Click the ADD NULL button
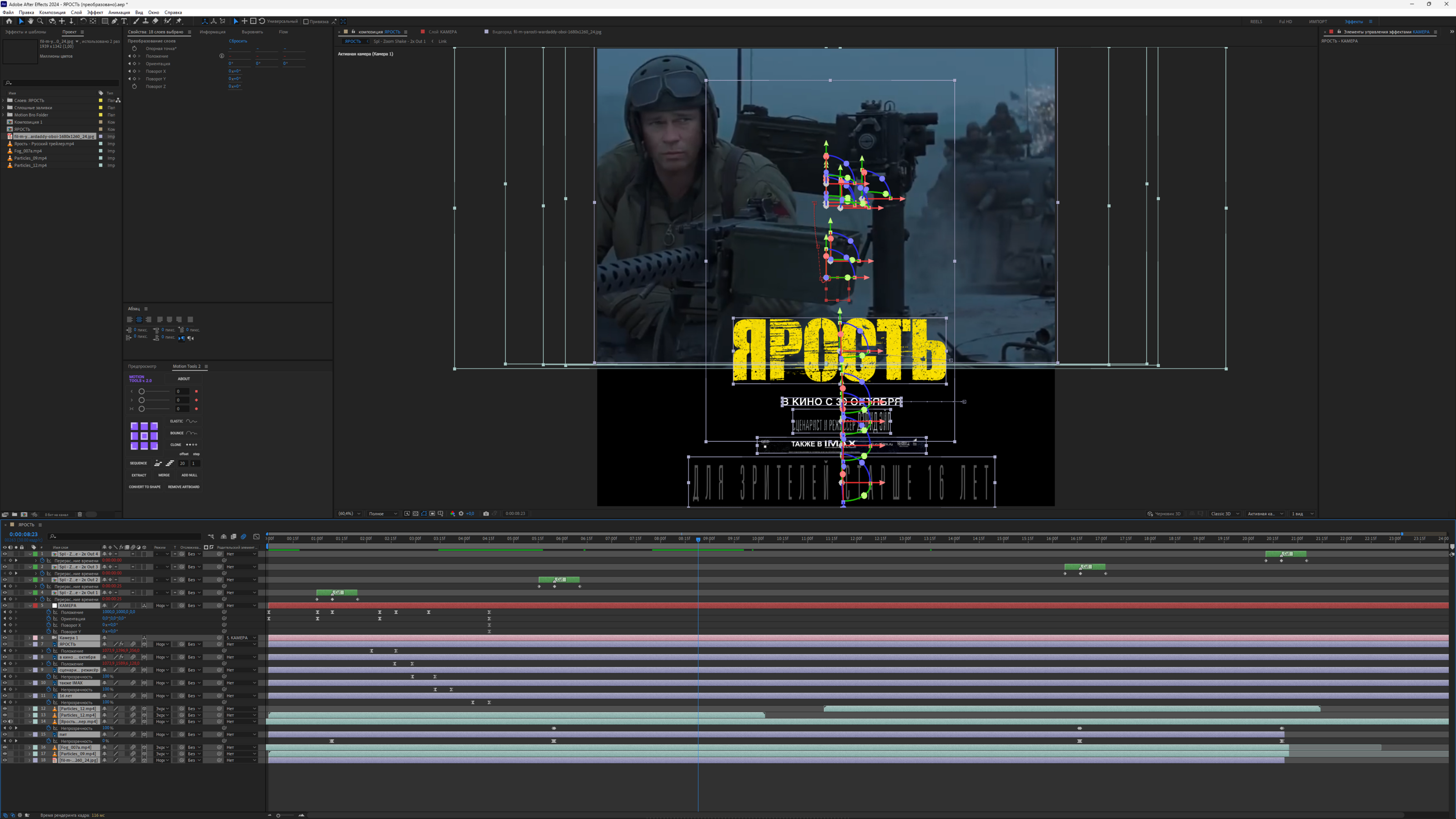 point(189,475)
